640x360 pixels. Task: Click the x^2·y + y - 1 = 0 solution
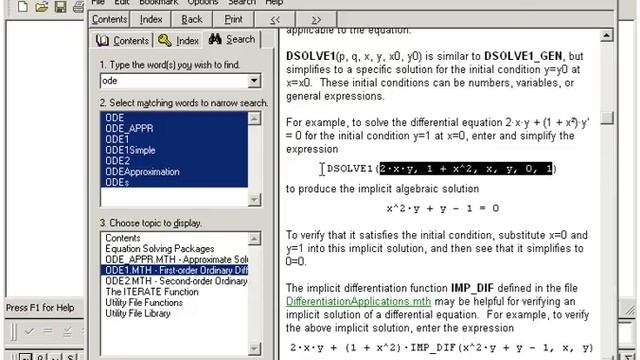pos(443,209)
